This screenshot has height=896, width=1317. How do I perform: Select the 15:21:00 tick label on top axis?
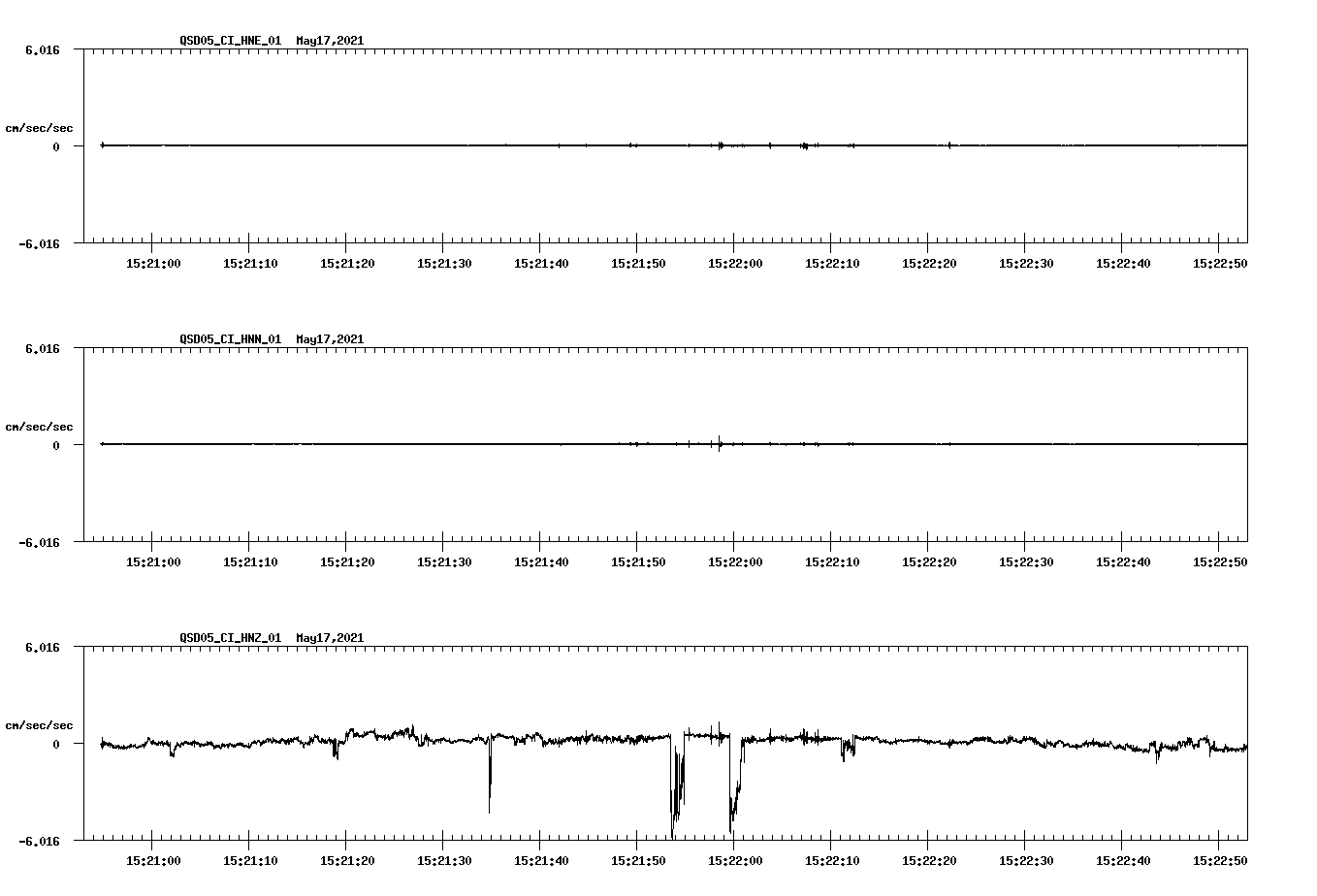[153, 261]
